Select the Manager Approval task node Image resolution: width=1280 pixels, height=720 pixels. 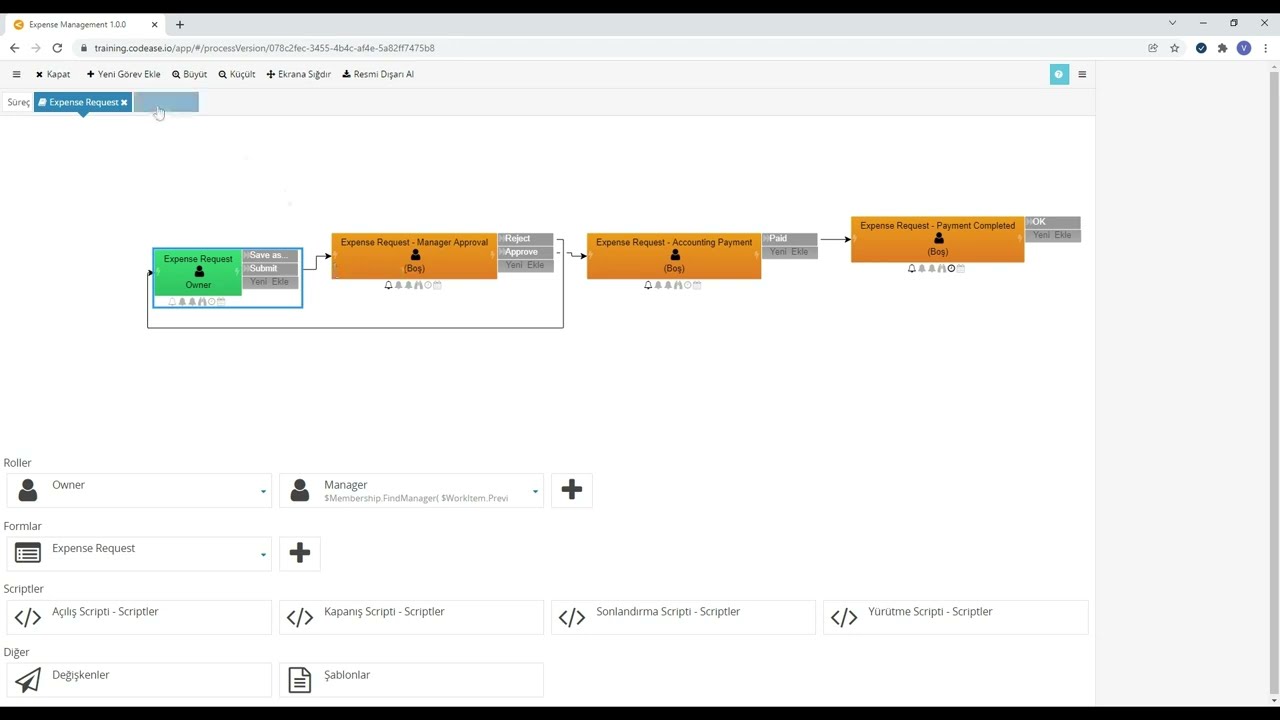(414, 255)
